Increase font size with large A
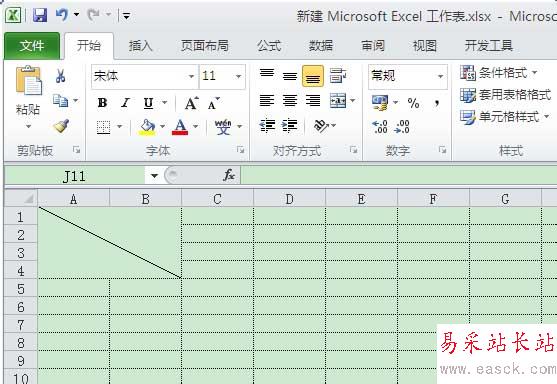 (191, 103)
